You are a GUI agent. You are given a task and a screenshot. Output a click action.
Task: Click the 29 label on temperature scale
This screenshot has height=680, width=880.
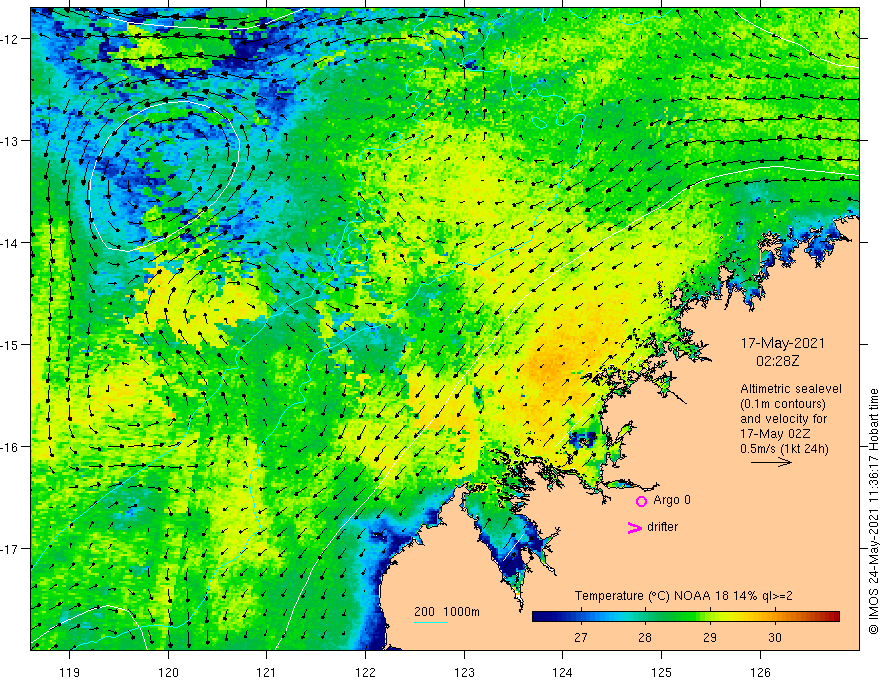click(710, 637)
